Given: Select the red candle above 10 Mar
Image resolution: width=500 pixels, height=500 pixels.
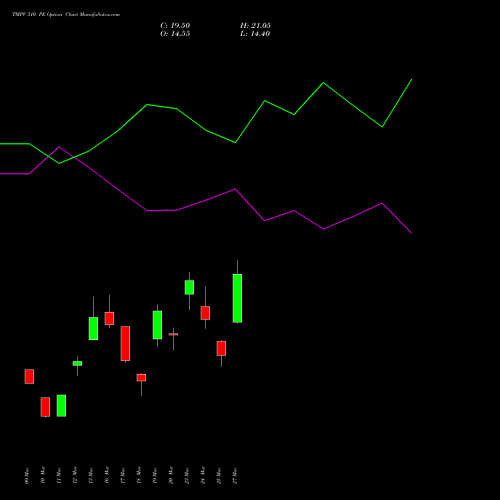Looking at the screenshot, I should click(x=45, y=407).
